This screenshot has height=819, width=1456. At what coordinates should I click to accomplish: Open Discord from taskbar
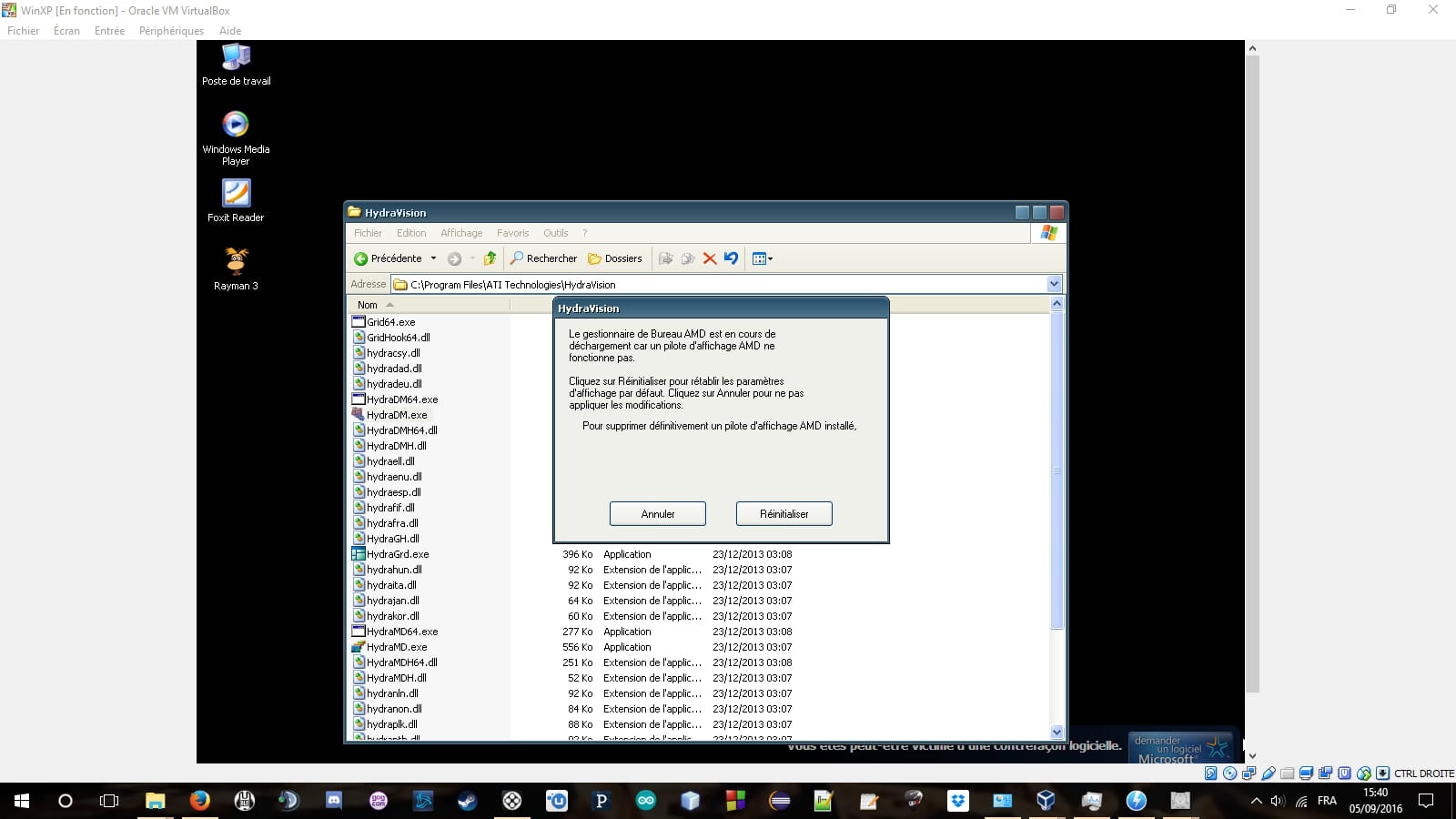point(334,801)
